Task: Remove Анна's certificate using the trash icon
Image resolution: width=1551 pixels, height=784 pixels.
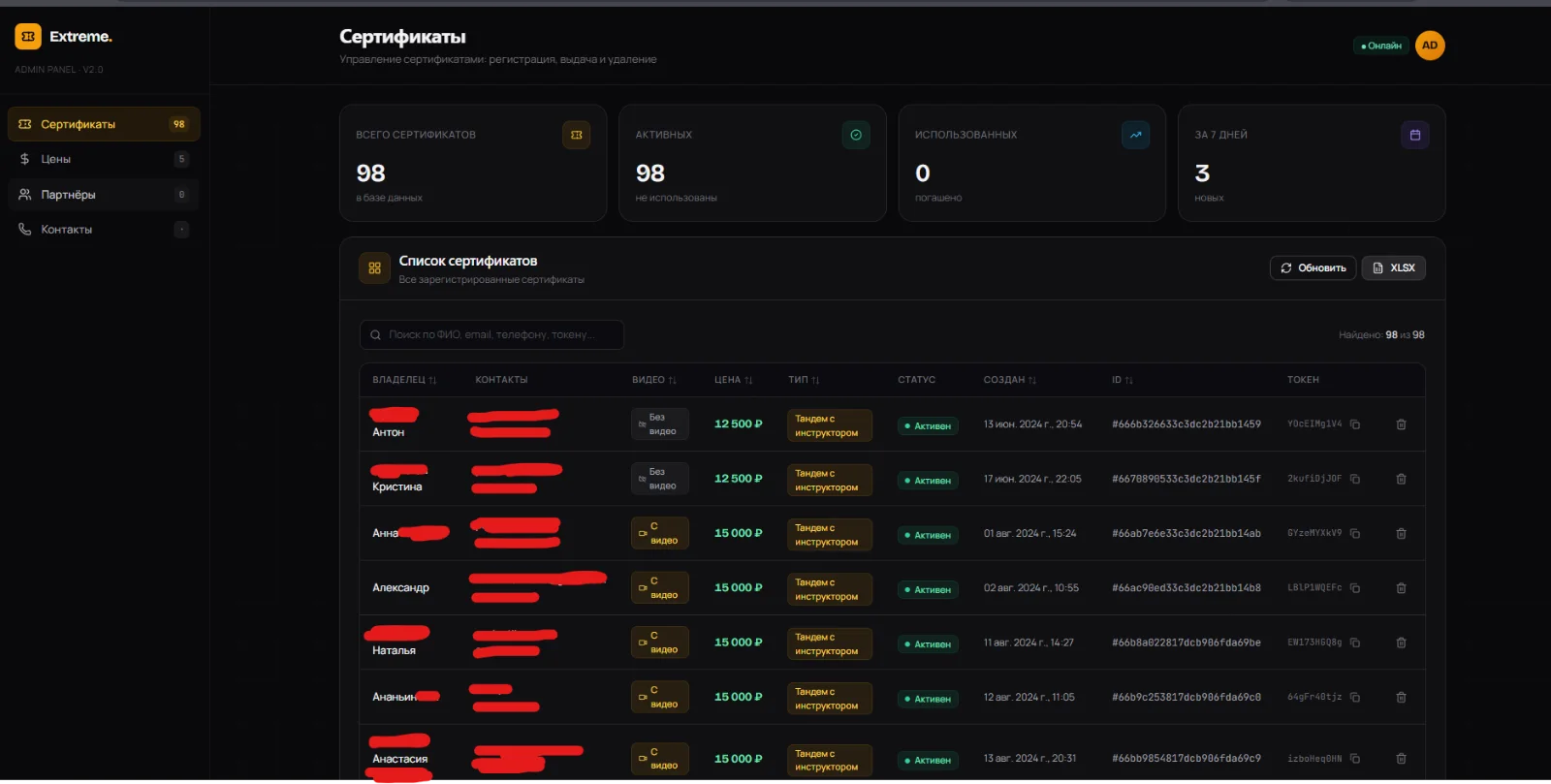Action: tap(1401, 534)
